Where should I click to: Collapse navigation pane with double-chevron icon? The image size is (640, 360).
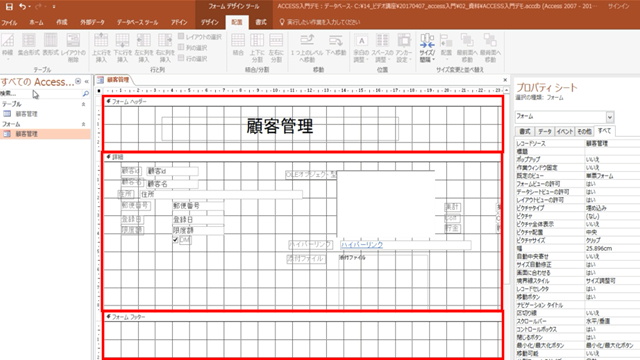click(x=87, y=82)
